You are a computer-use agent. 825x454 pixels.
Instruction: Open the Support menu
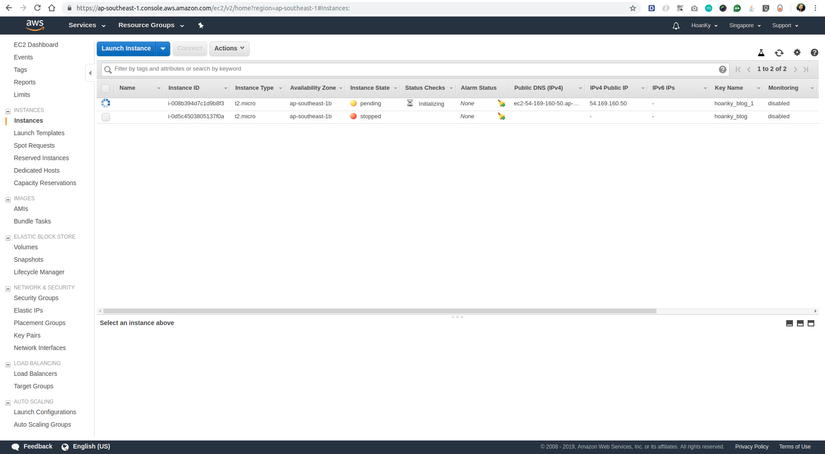(785, 25)
